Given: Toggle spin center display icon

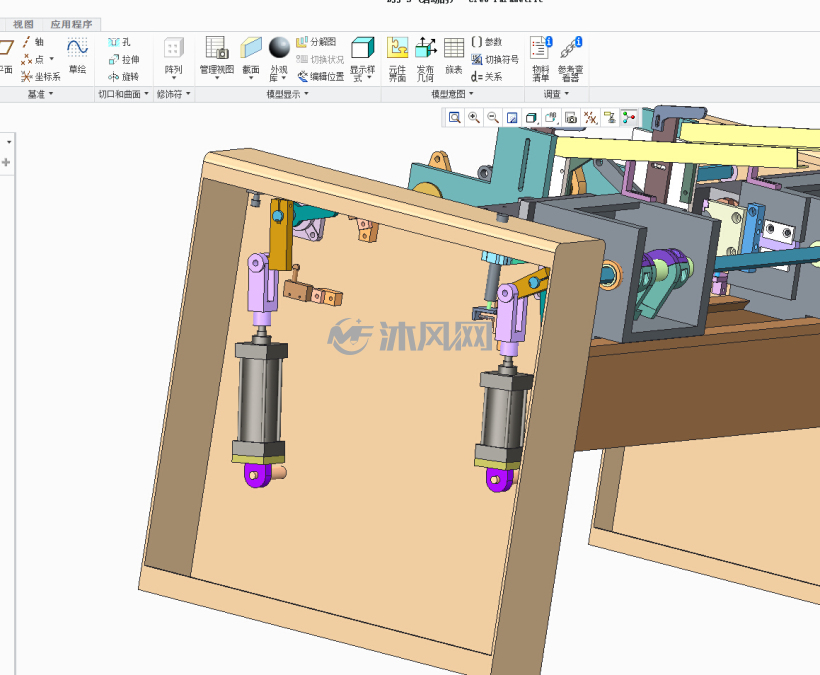Looking at the screenshot, I should pos(629,118).
